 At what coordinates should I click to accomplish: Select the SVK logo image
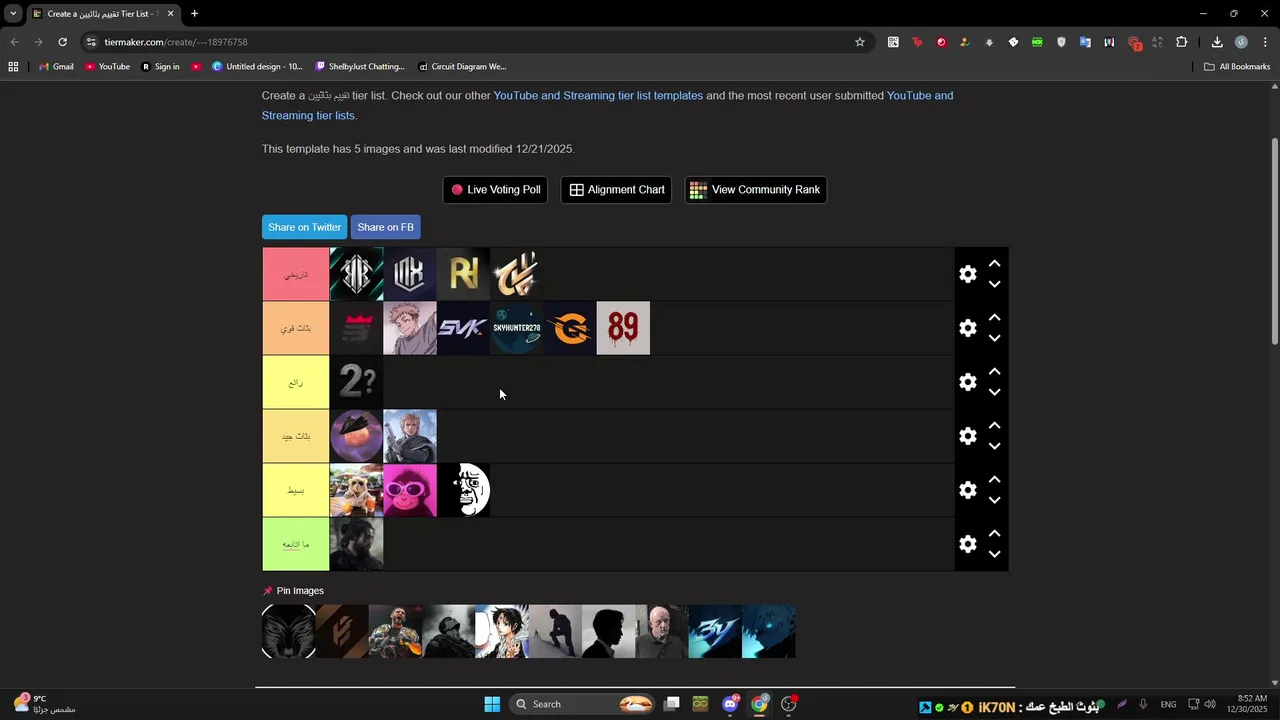point(463,328)
